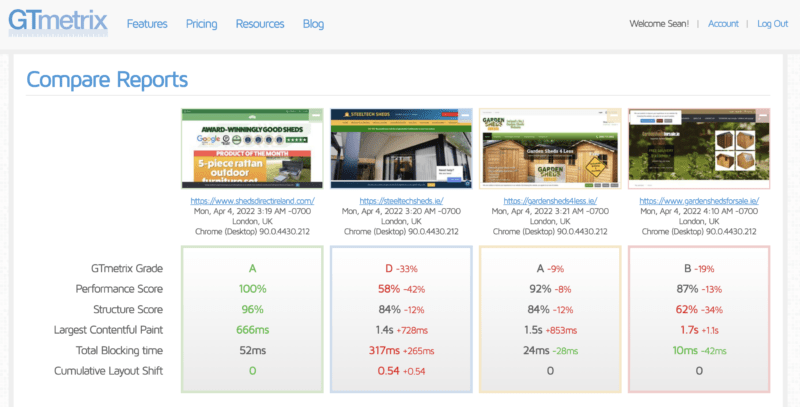
Task: Click the '92%' performance score
Action: 540,289
